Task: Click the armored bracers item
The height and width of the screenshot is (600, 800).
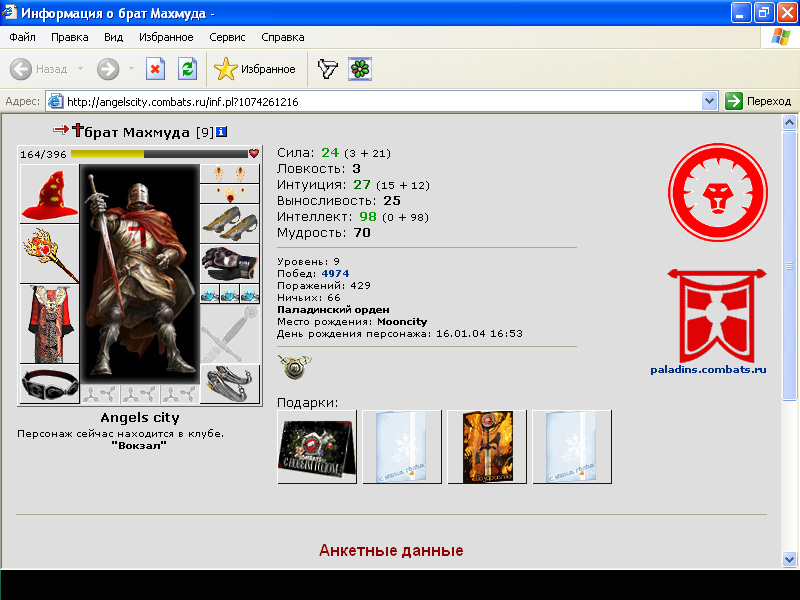Action: (230, 223)
